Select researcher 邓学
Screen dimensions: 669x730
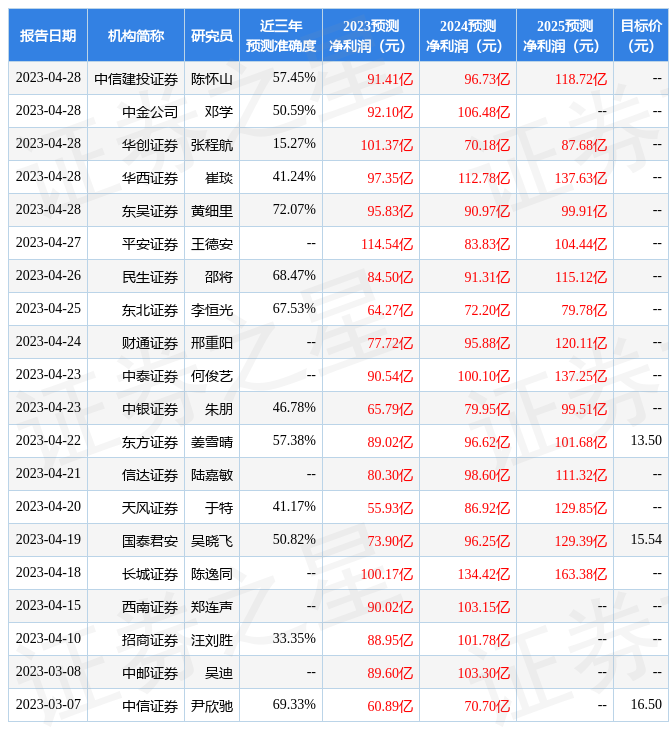coord(219,112)
